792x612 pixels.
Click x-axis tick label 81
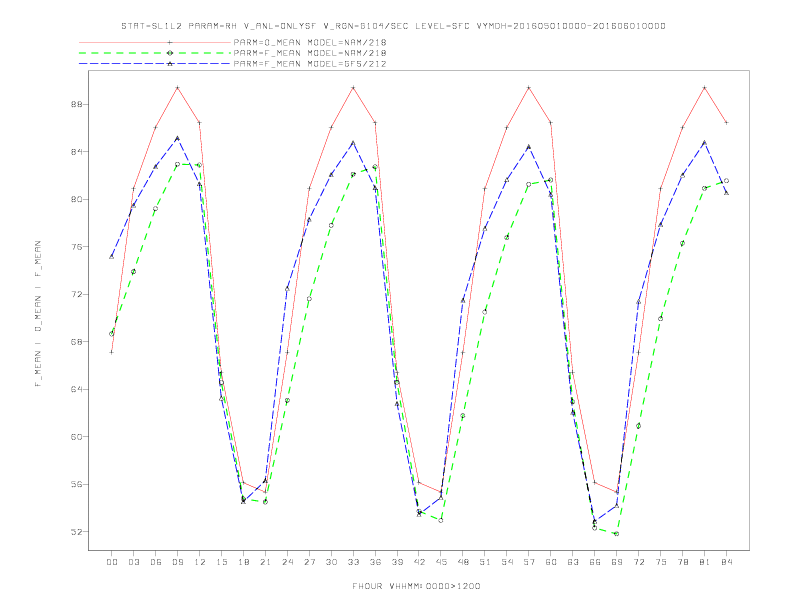(705, 562)
